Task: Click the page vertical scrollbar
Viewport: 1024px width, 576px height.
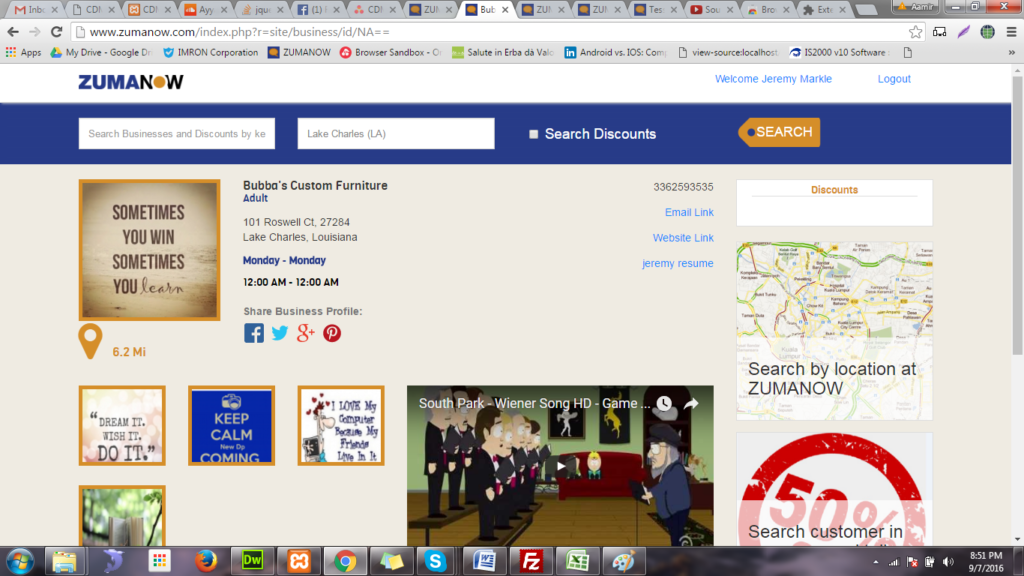Action: (1017, 216)
